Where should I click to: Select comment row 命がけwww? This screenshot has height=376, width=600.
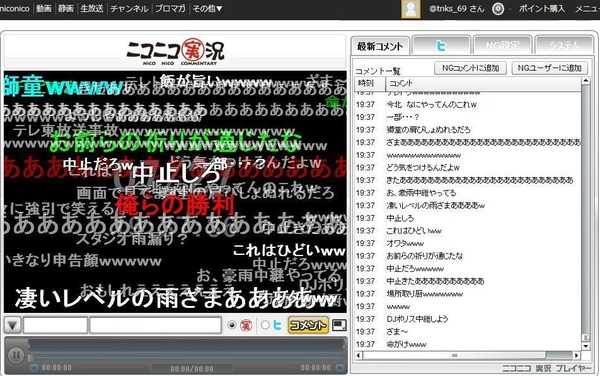(x=468, y=344)
